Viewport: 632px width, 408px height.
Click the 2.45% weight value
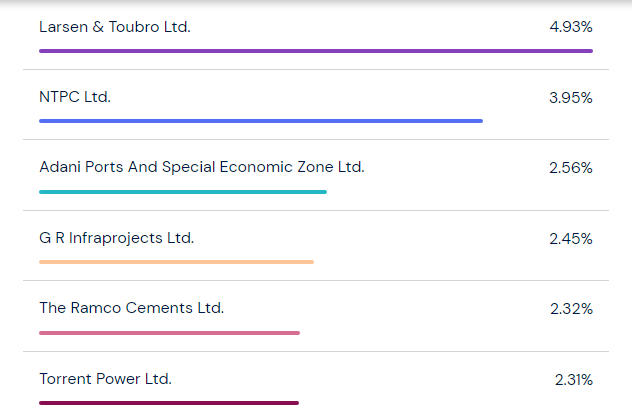(571, 238)
